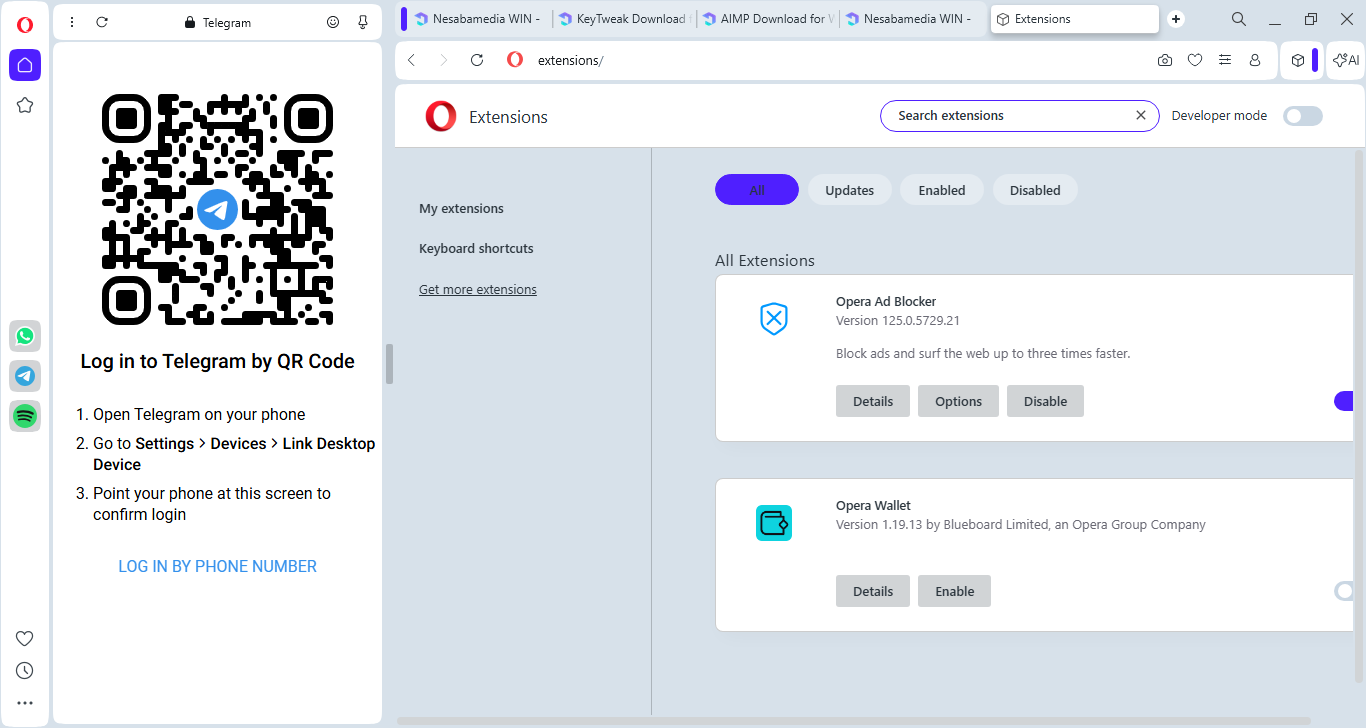1366x728 pixels.
Task: Open the Aria AI button
Action: (1346, 60)
